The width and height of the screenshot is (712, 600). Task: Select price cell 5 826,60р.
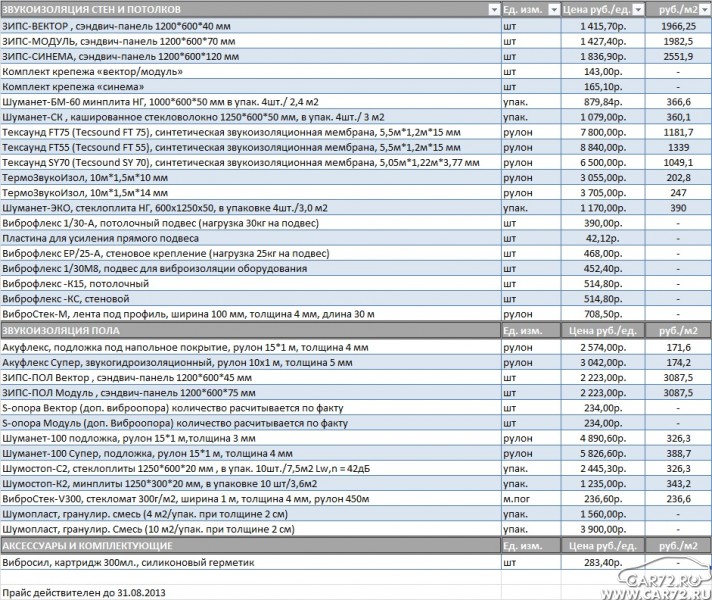point(603,453)
